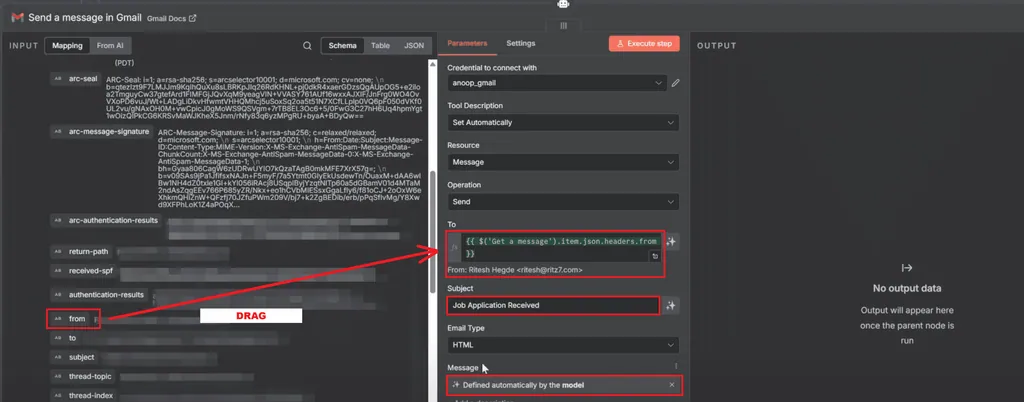
Task: Select the thread-index schema field
Action: [84, 395]
